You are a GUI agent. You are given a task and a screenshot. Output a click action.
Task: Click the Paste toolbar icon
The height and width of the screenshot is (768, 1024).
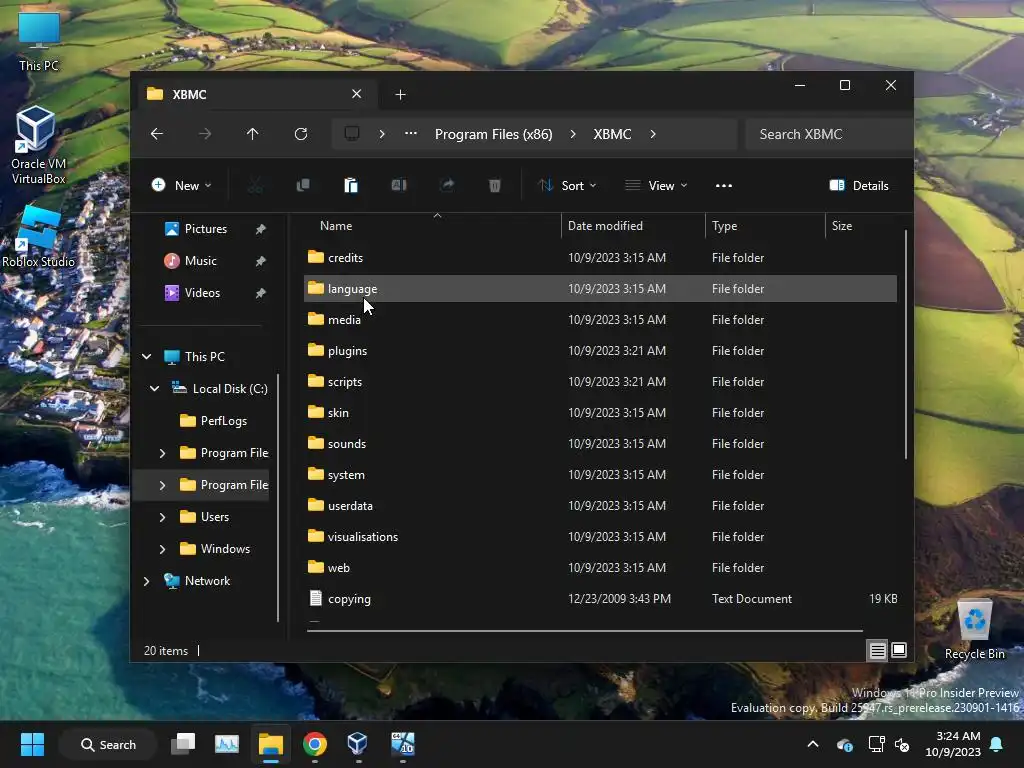351,185
